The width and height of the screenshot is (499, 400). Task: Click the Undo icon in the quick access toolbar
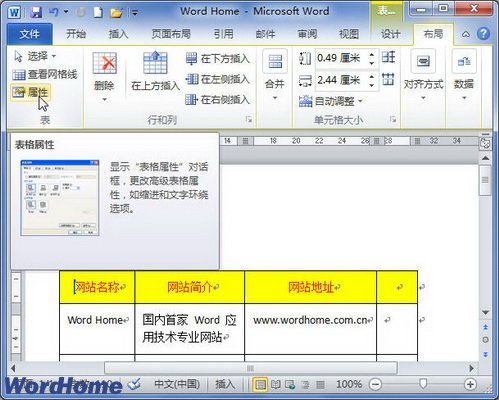pos(54,12)
